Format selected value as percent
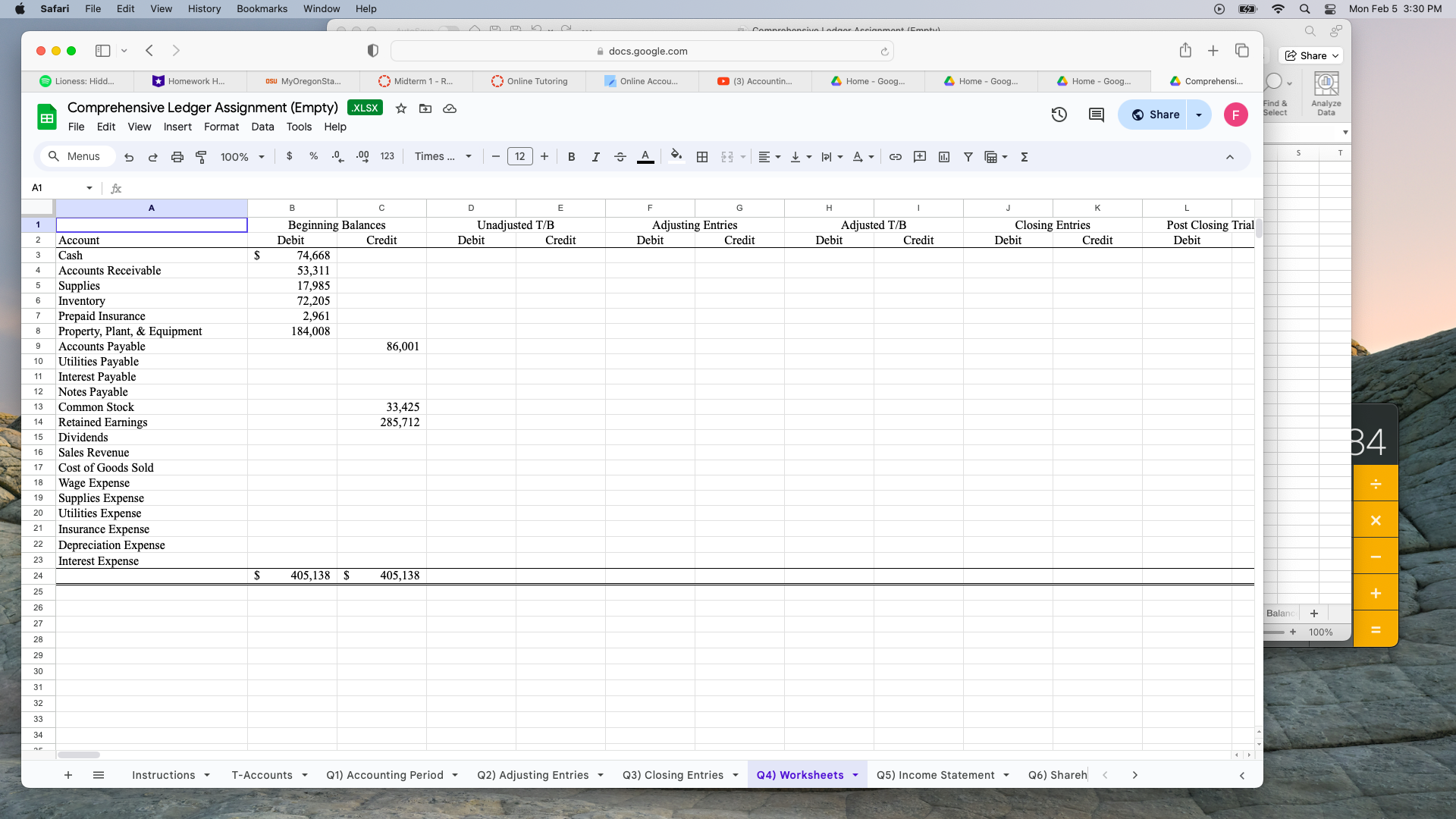The height and width of the screenshot is (819, 1456). 314,156
